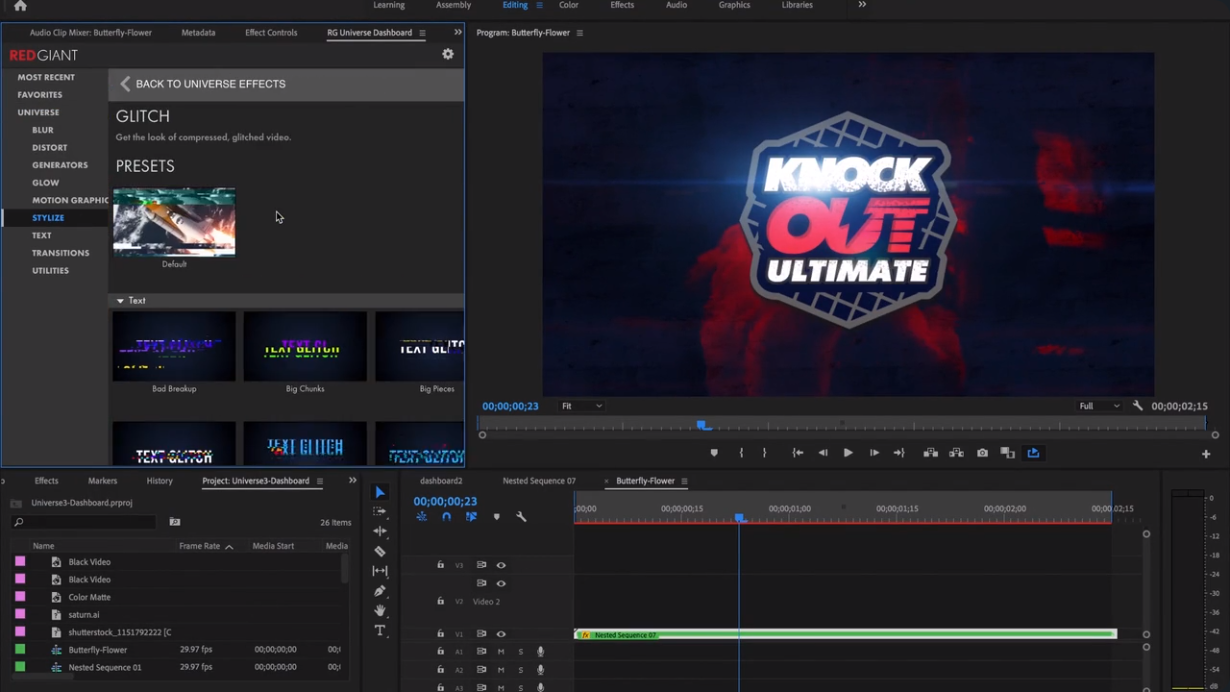Select the Pen tool
This screenshot has height=692, width=1230.
click(x=380, y=591)
